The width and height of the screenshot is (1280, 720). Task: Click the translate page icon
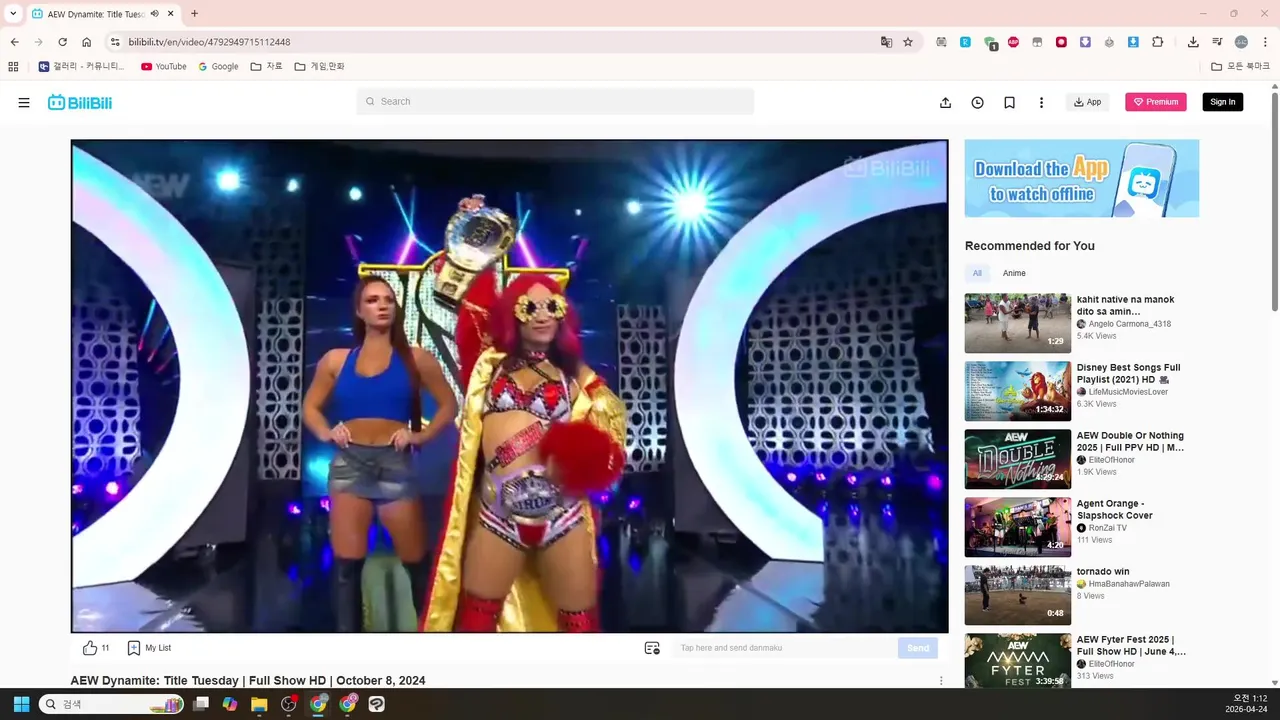click(x=886, y=42)
